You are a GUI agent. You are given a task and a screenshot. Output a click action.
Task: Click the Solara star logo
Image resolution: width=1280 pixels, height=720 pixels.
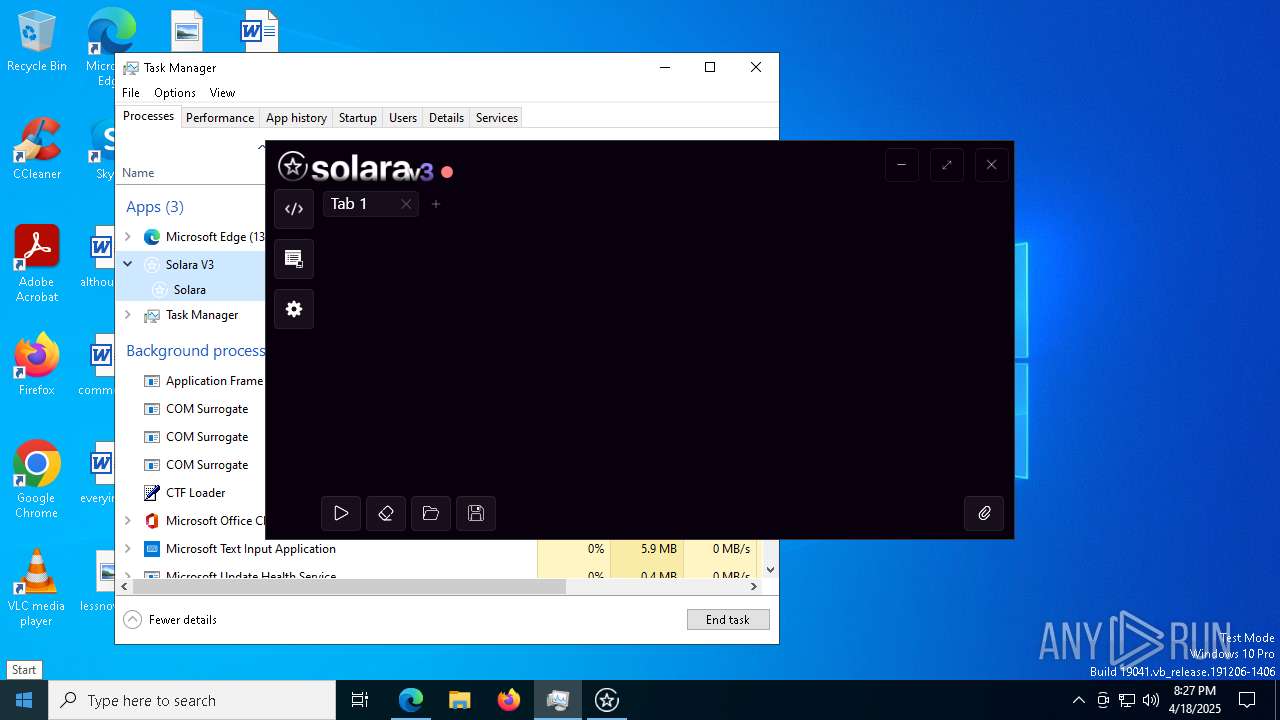(293, 166)
